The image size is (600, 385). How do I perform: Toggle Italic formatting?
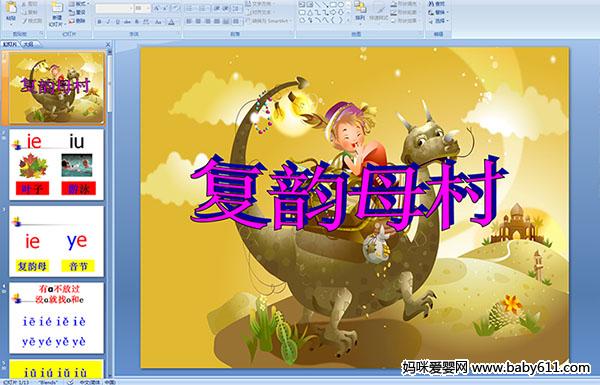[108, 22]
